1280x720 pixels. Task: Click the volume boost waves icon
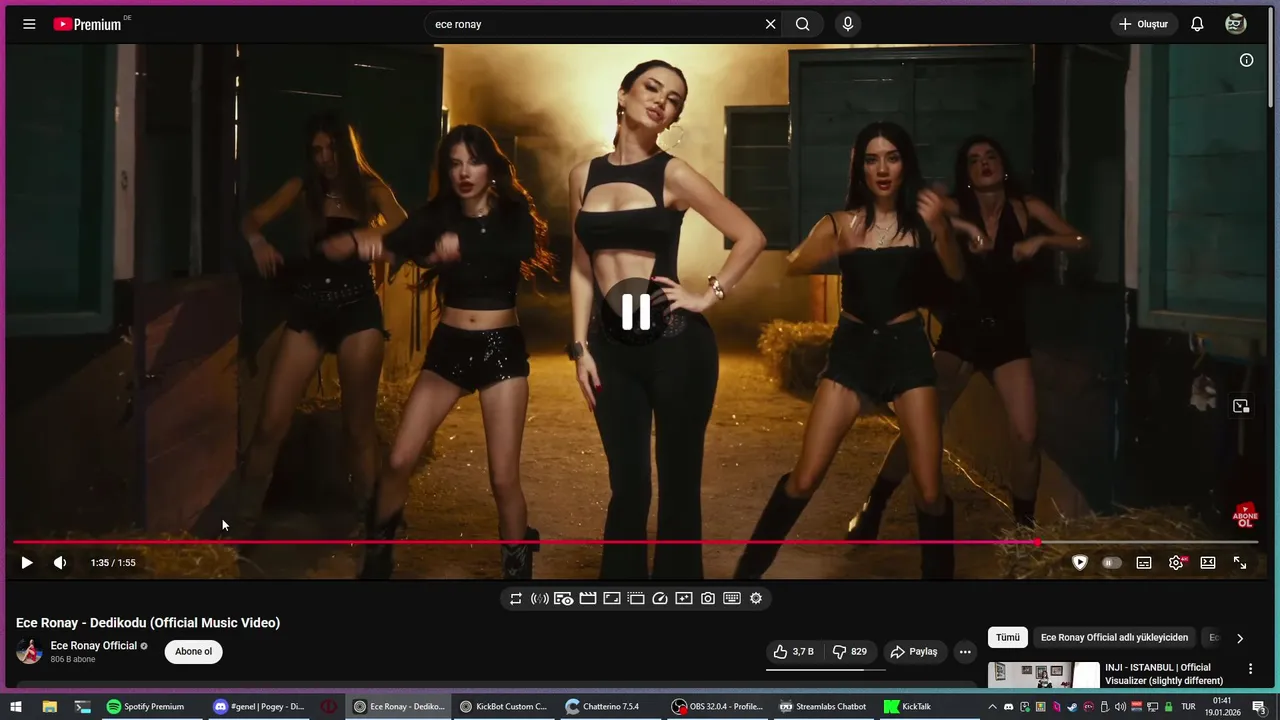540,598
